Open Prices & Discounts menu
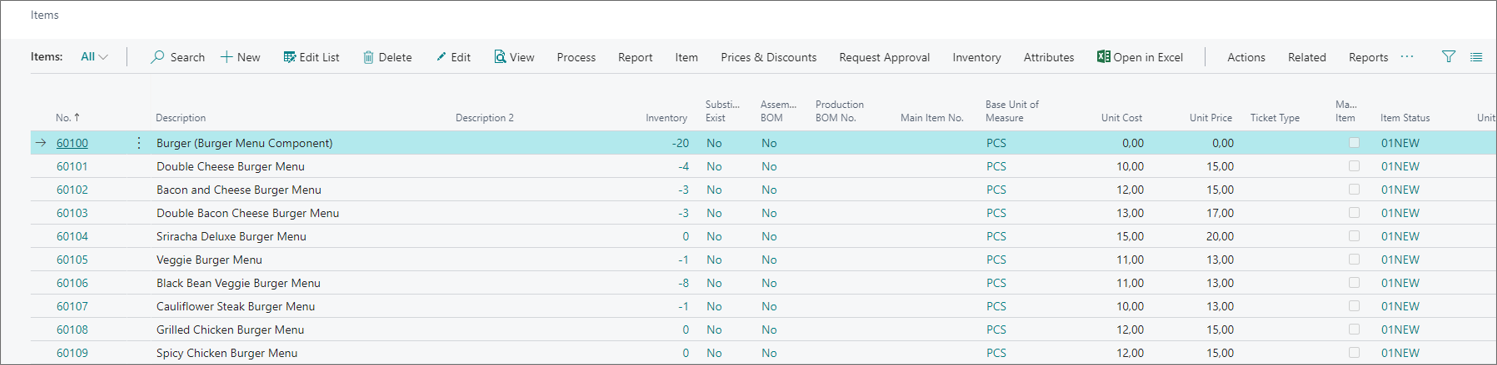 click(x=768, y=57)
